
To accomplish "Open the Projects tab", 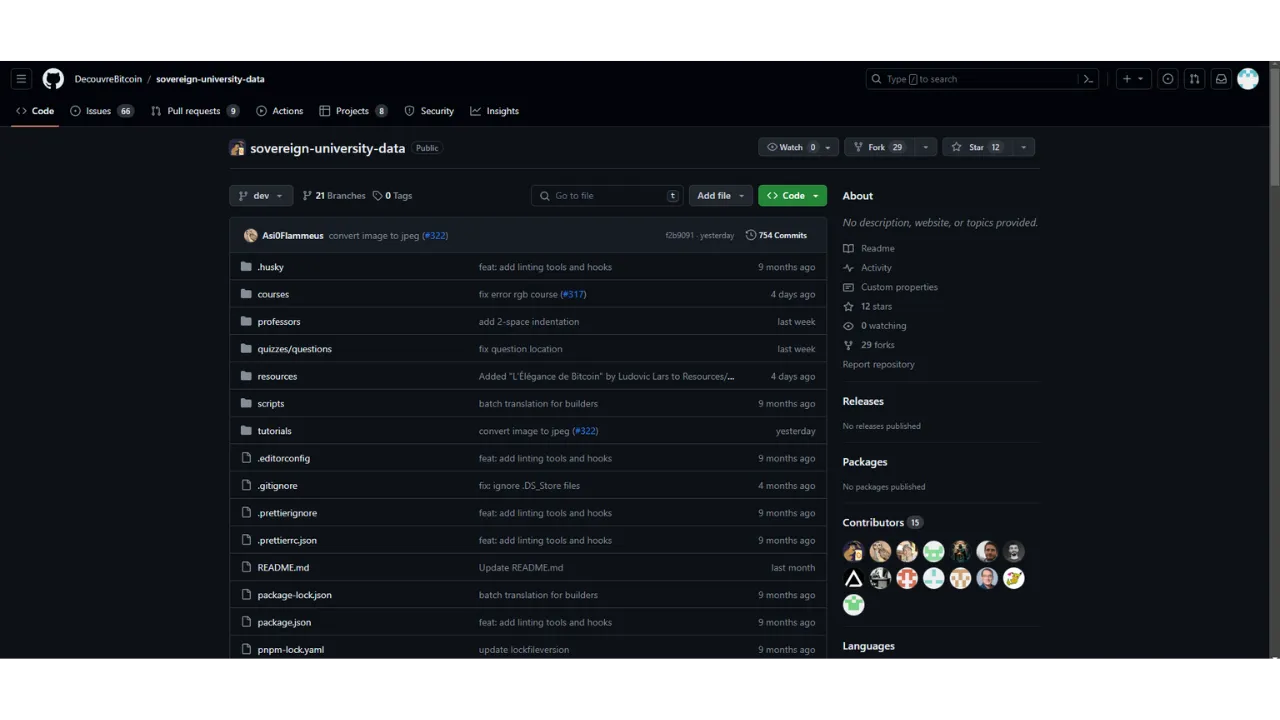I will coord(353,111).
